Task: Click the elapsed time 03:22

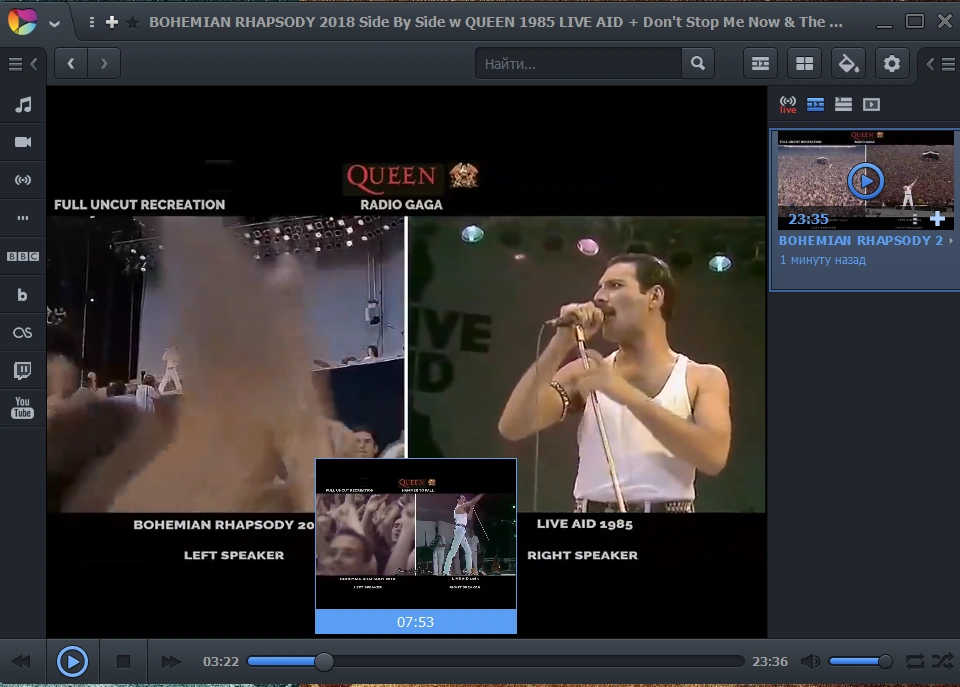Action: [x=221, y=661]
